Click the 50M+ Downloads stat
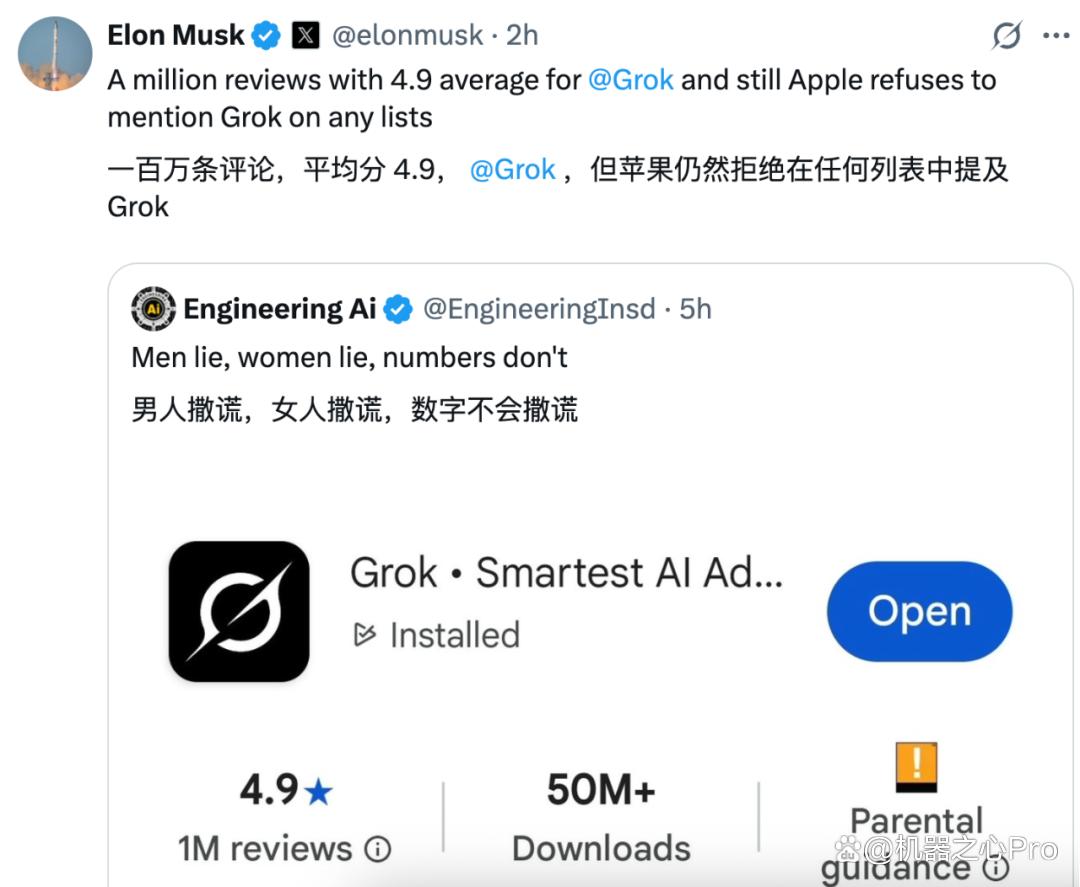The height and width of the screenshot is (887, 1080). 601,817
